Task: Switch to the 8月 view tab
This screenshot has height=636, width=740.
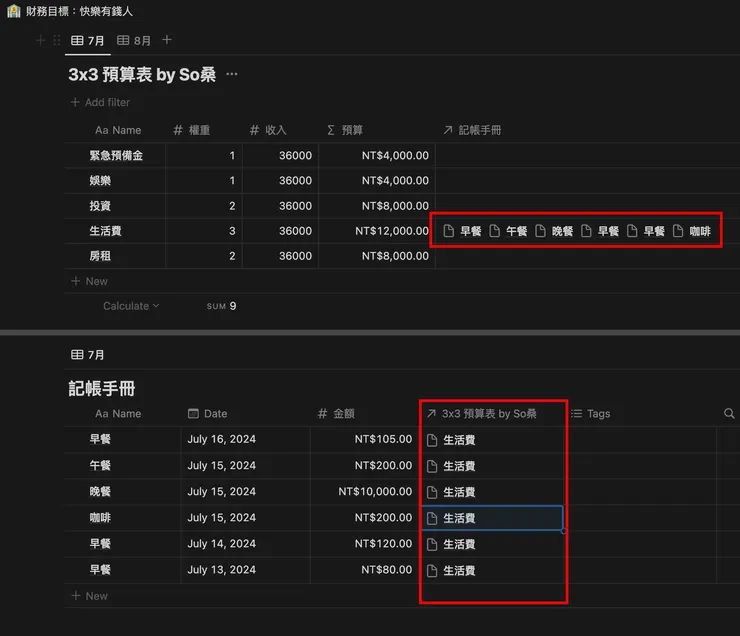Action: click(134, 41)
